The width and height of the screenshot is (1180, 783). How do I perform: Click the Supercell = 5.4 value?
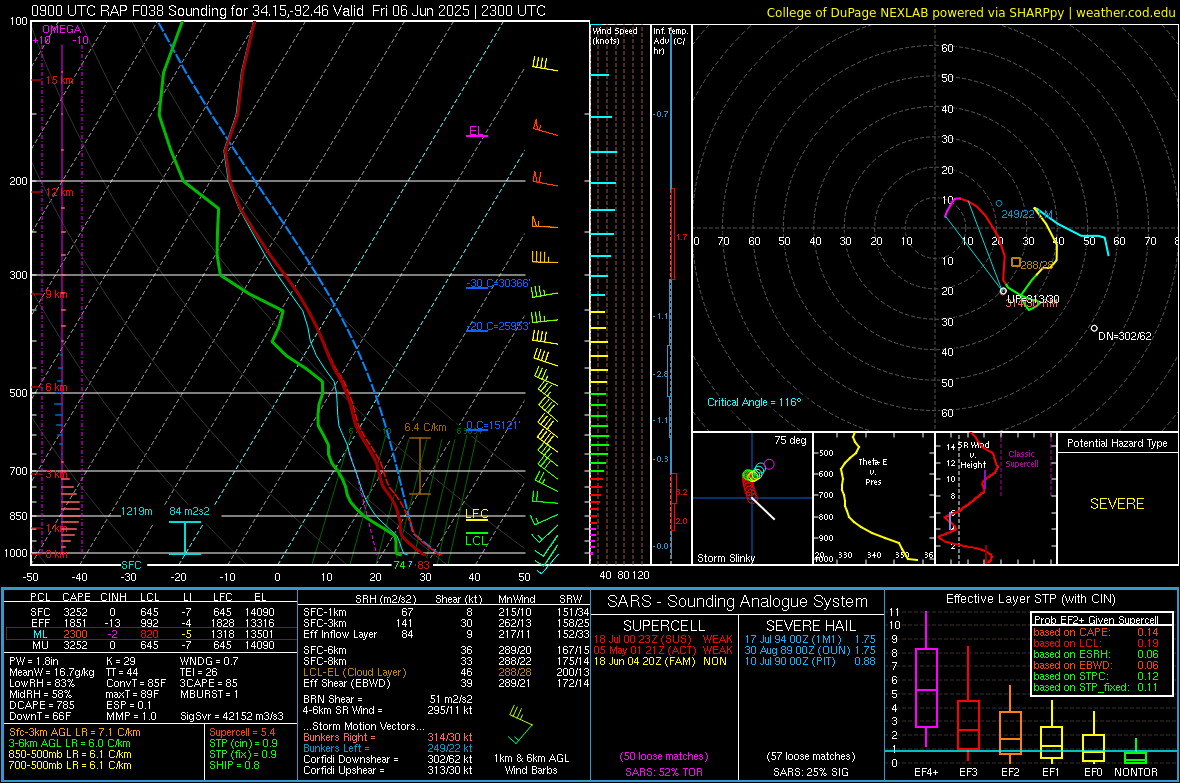click(x=242, y=732)
